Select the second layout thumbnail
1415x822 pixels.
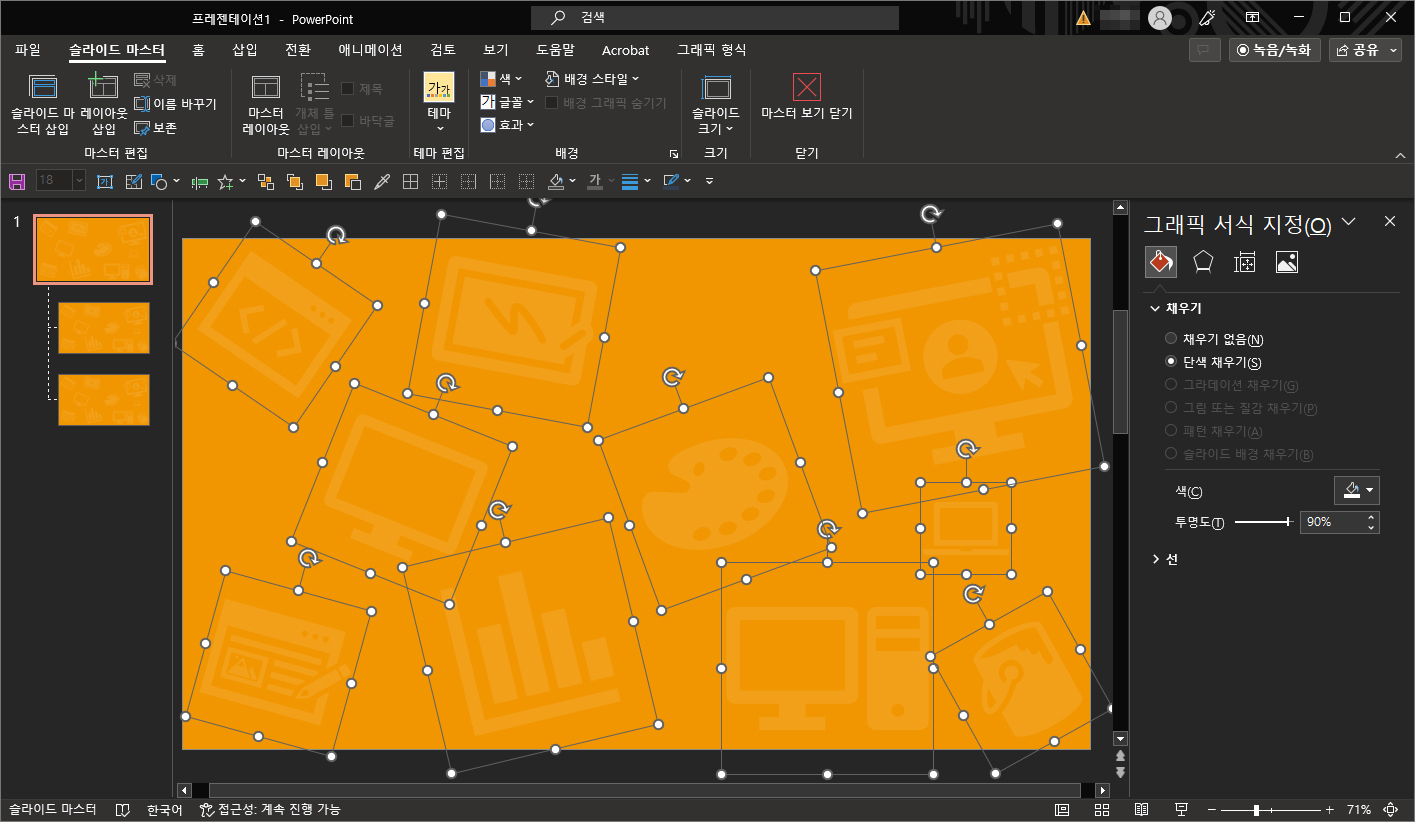pyautogui.click(x=104, y=400)
